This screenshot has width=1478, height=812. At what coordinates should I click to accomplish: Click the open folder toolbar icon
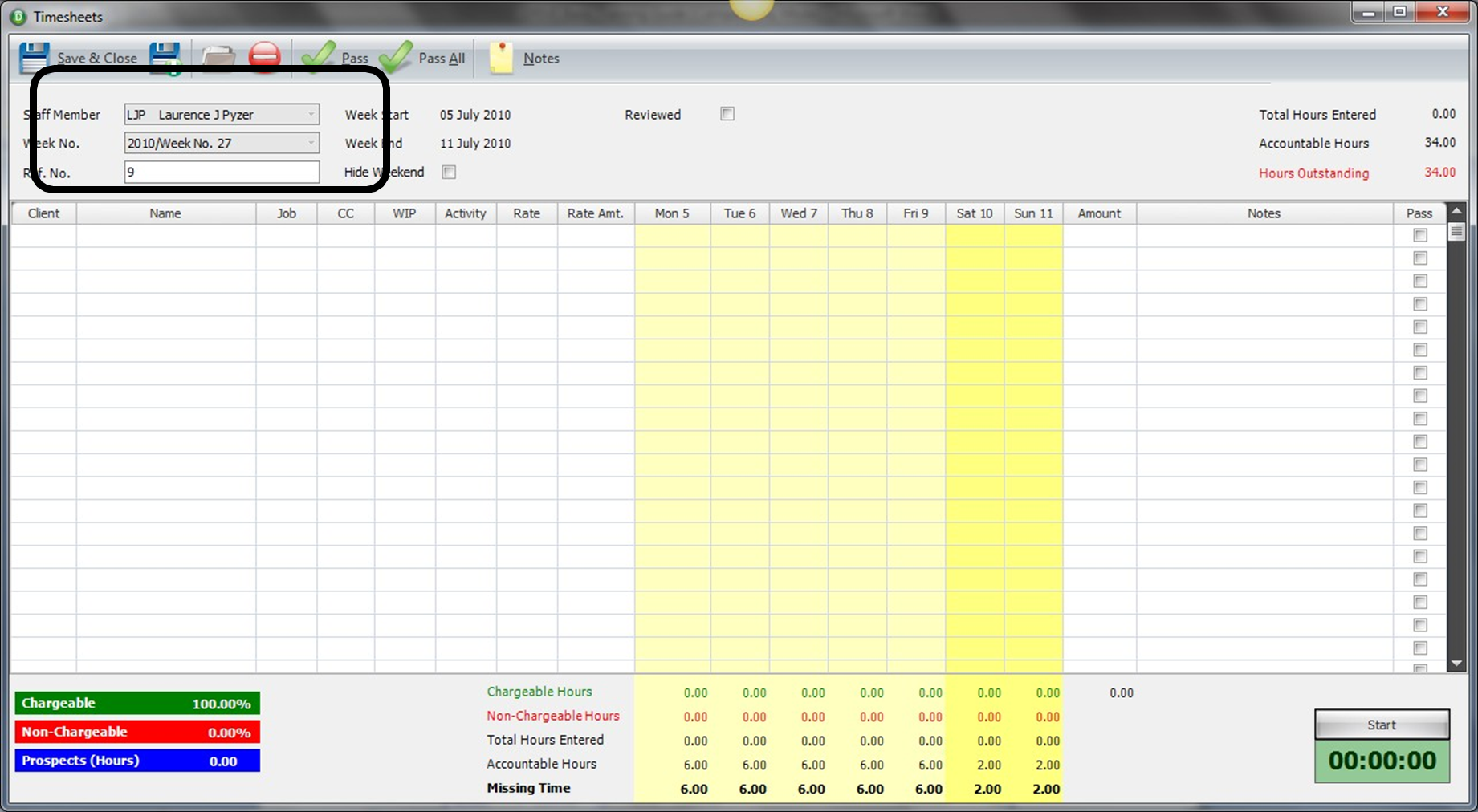[x=218, y=59]
